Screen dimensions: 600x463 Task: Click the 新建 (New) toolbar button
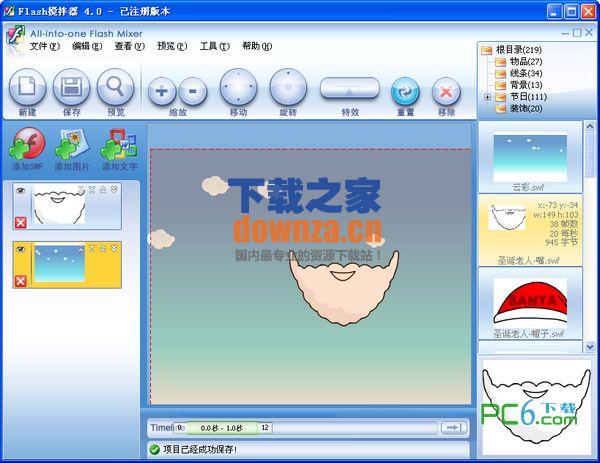27,87
